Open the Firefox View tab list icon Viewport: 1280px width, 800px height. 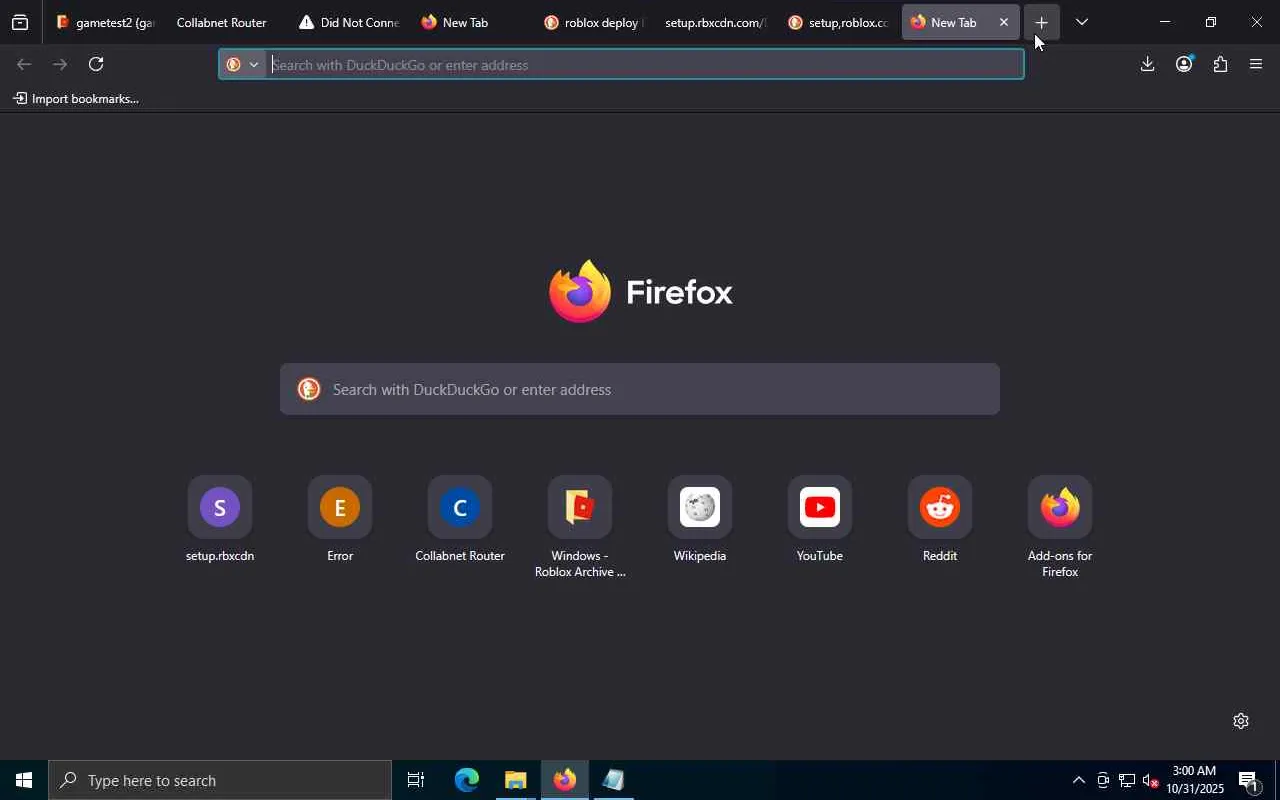tap(20, 22)
